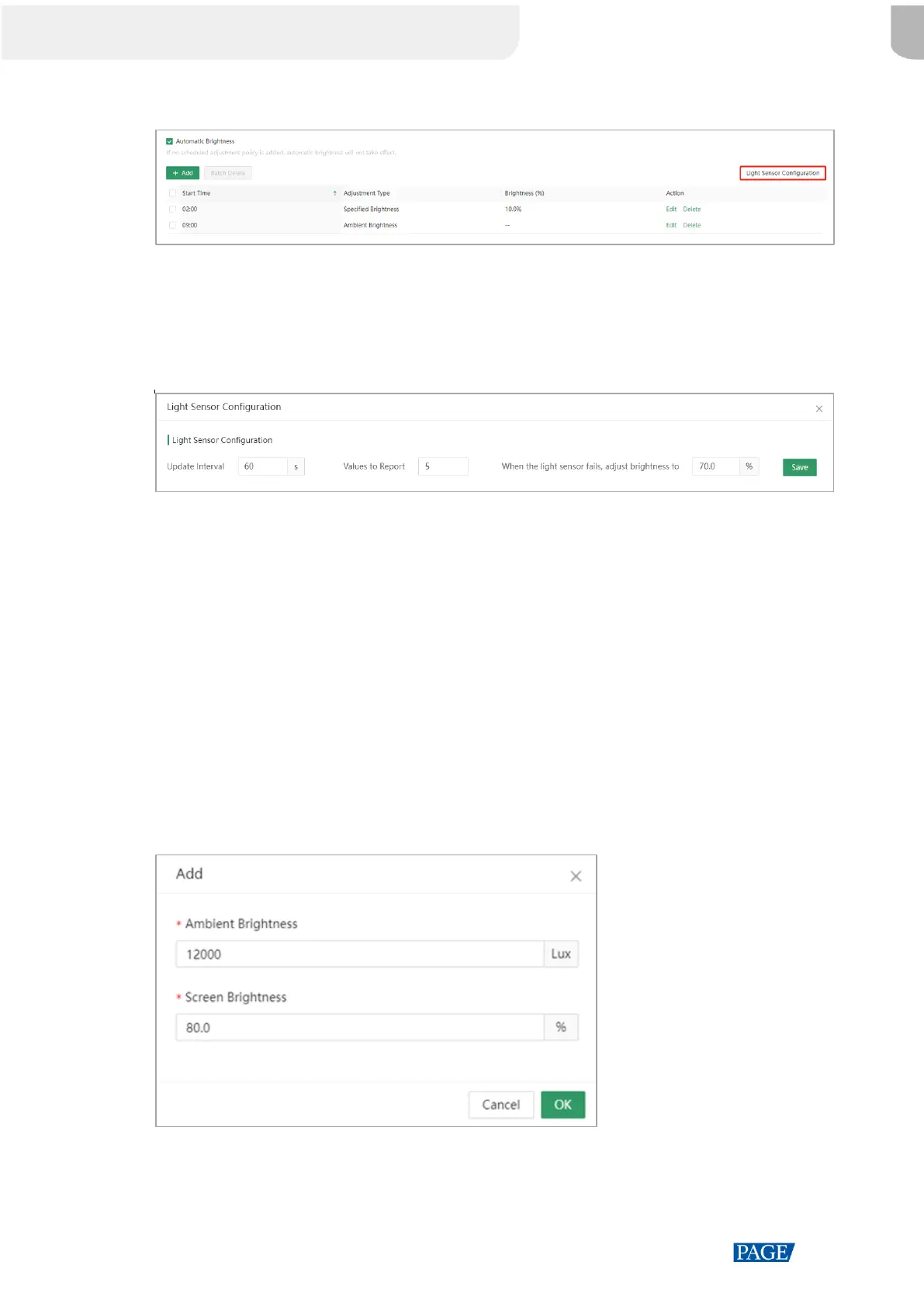Click the Batch Delete button
Image resolution: width=924 pixels, height=1307 pixels.
pyautogui.click(x=228, y=173)
